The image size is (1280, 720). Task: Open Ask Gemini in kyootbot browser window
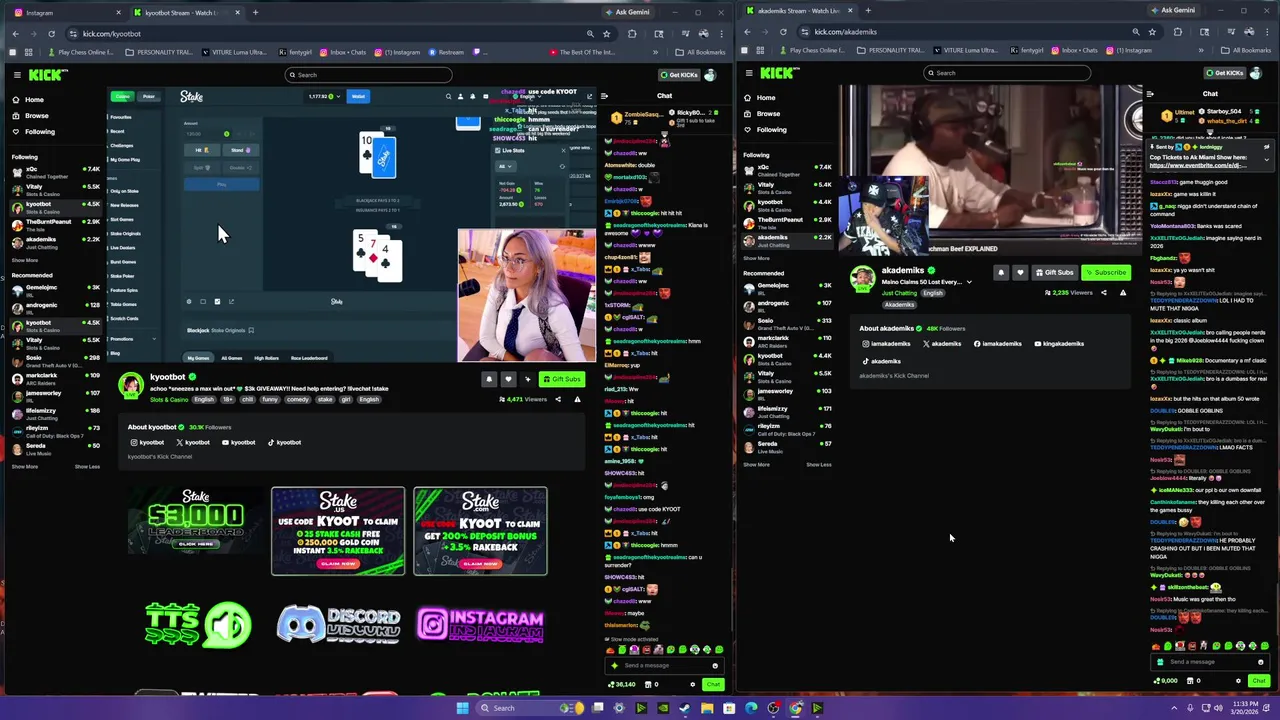pos(626,12)
